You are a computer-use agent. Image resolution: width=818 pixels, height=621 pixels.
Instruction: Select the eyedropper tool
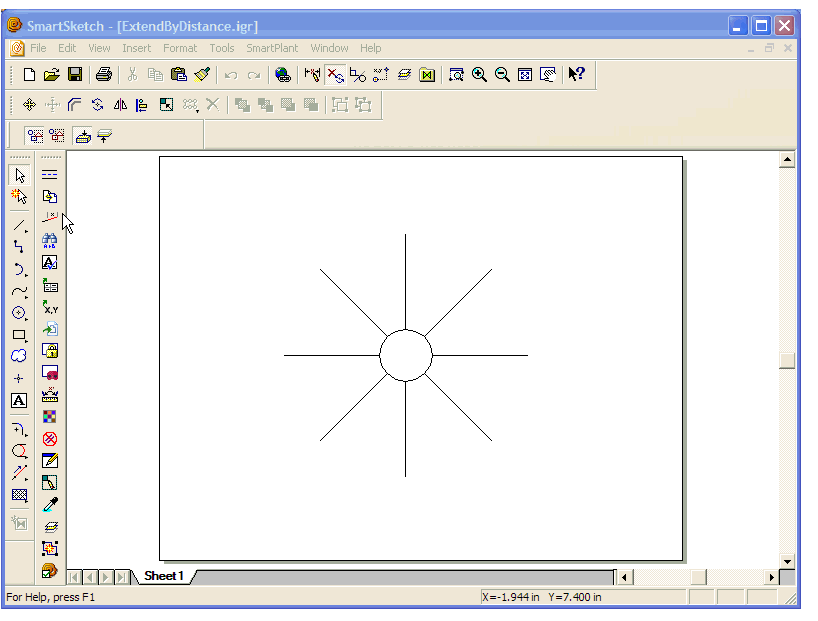point(50,504)
